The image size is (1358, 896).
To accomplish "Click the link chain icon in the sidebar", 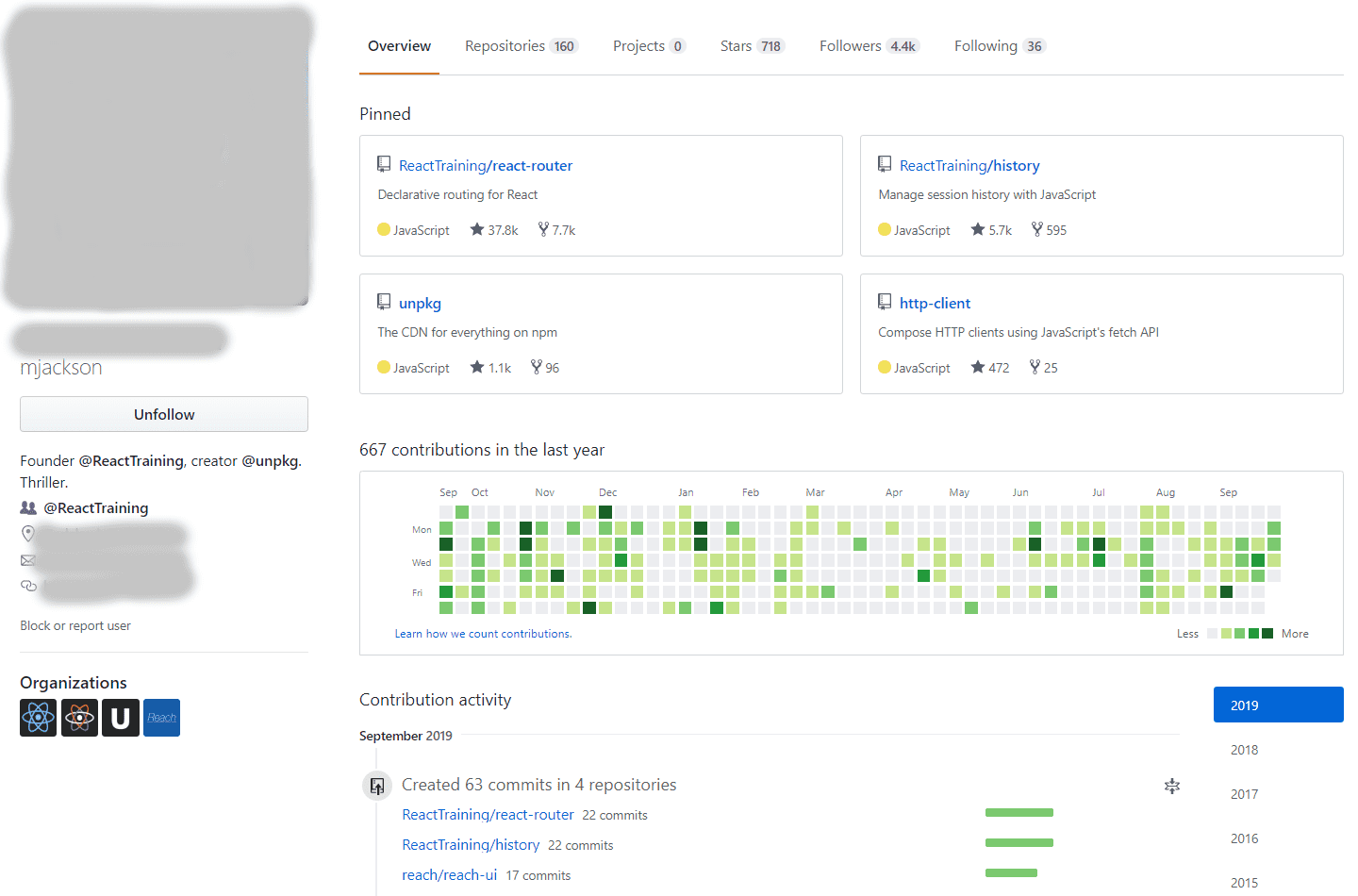I will pos(28,586).
